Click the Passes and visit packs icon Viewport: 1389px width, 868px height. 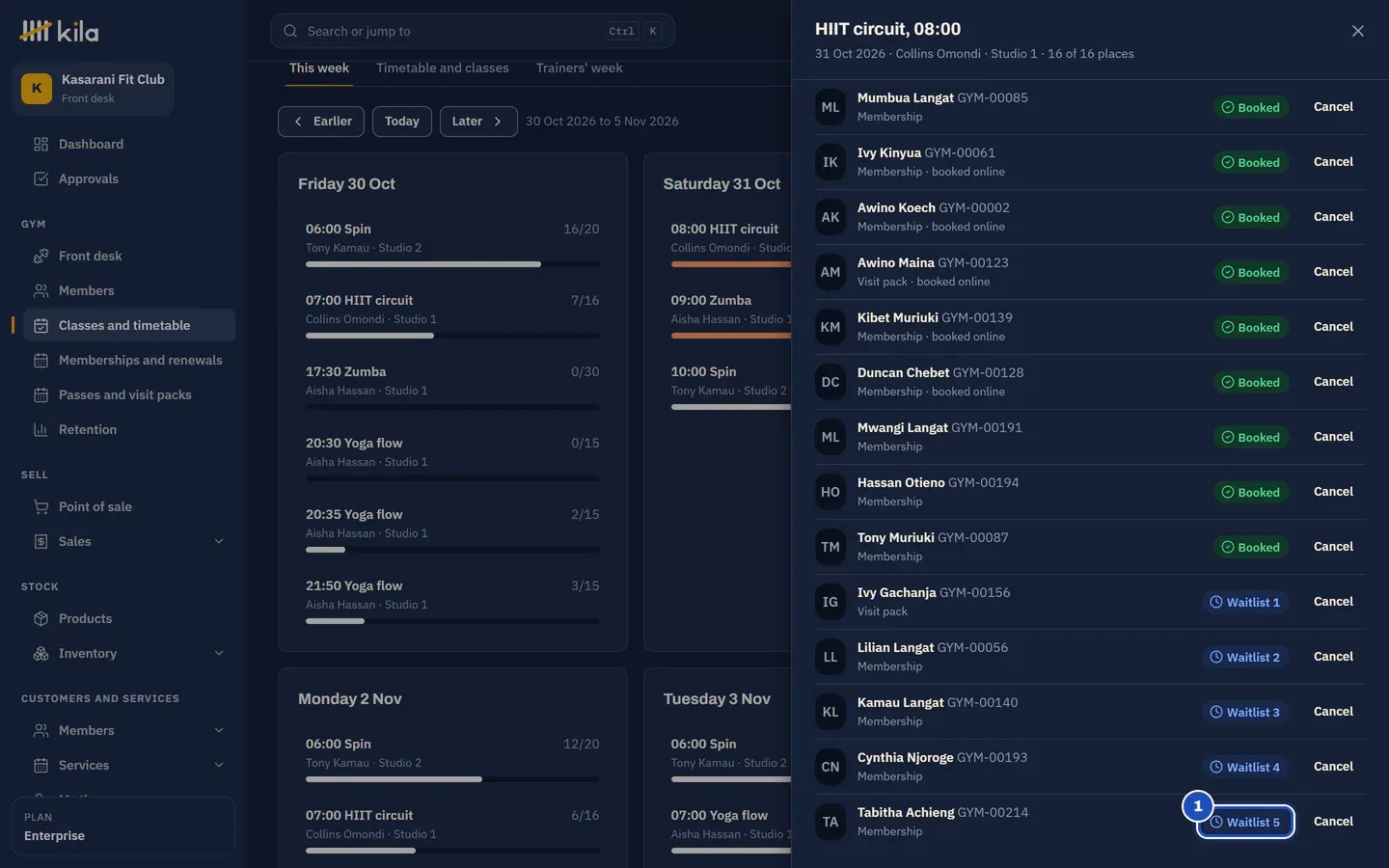point(41,395)
